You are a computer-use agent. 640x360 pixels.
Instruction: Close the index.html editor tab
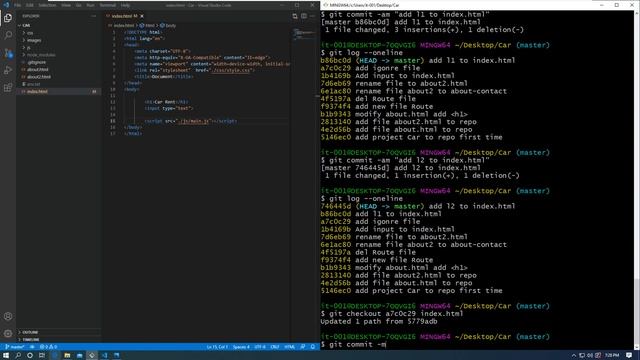point(142,16)
